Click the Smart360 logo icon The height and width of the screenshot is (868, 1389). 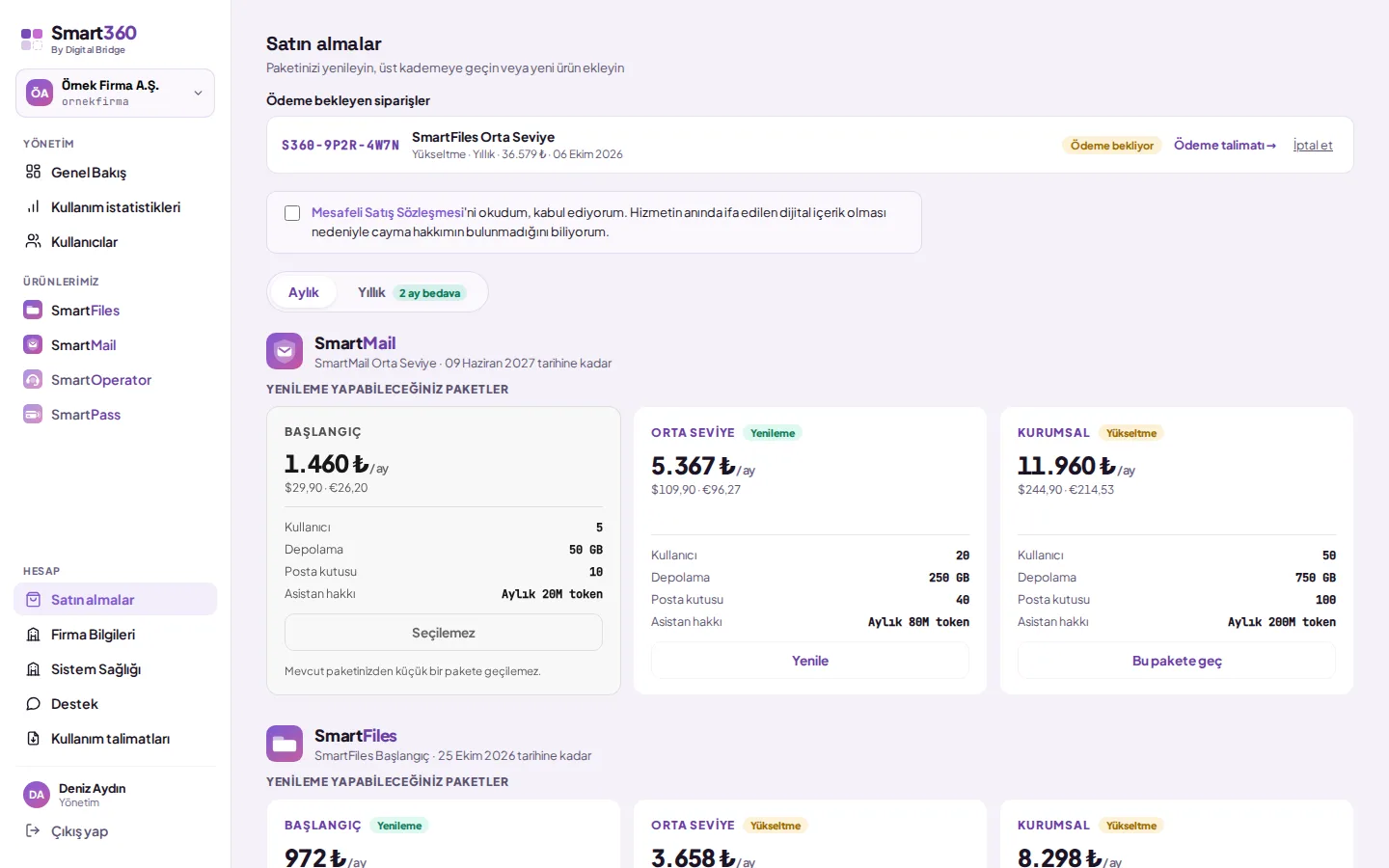(x=32, y=40)
